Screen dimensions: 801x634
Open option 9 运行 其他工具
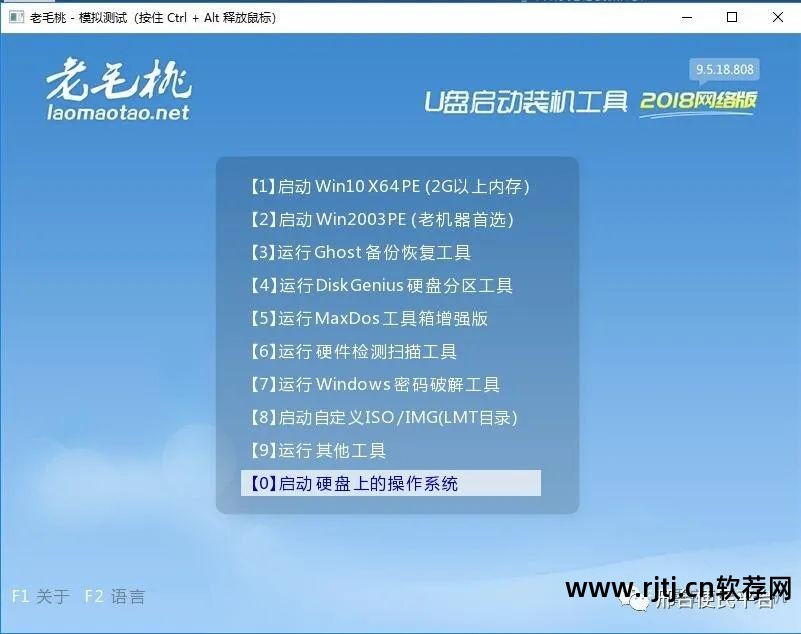pos(317,451)
